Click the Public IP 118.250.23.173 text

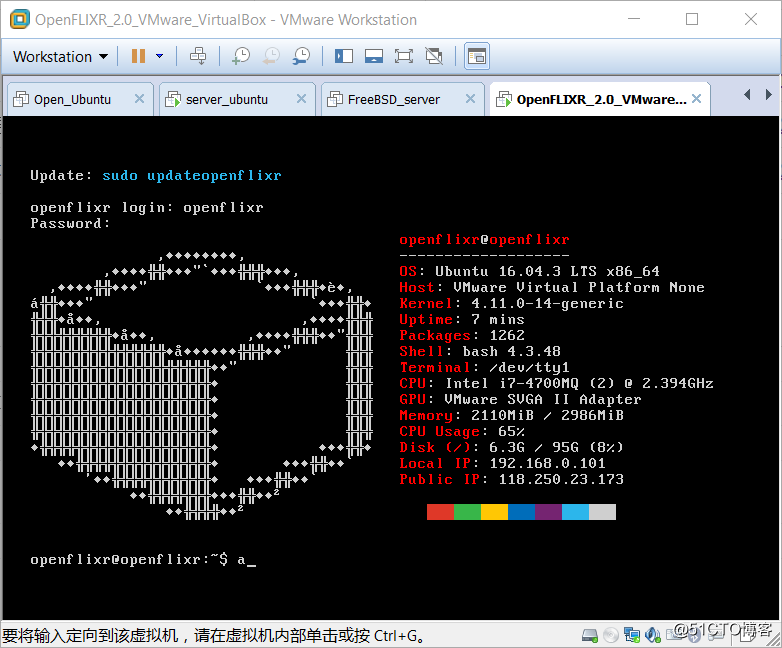(x=511, y=479)
